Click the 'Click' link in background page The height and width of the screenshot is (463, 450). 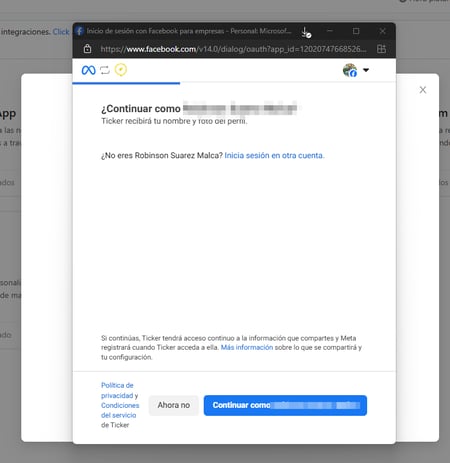tap(61, 32)
